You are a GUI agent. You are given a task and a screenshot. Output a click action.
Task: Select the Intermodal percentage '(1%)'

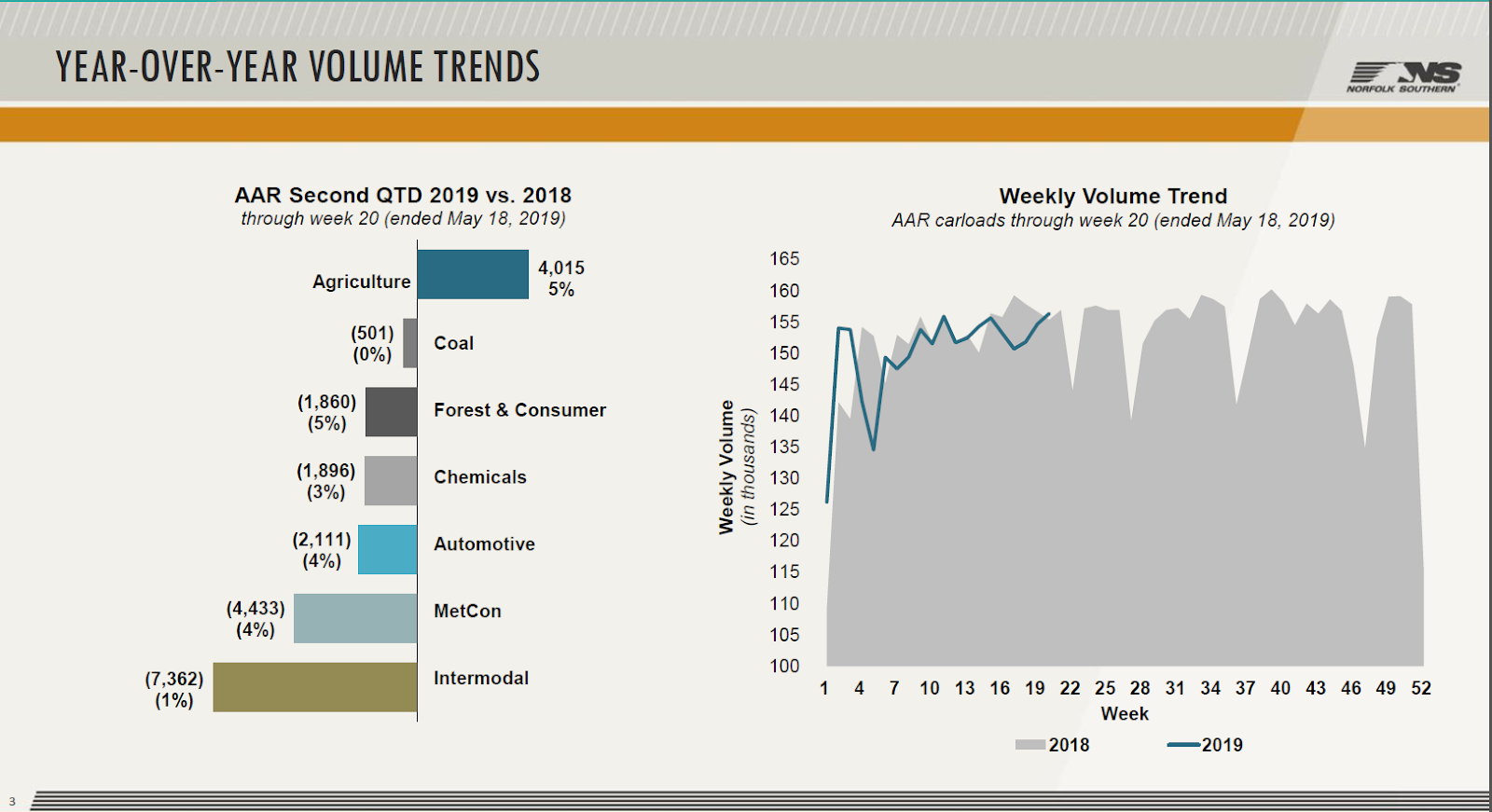tap(174, 700)
